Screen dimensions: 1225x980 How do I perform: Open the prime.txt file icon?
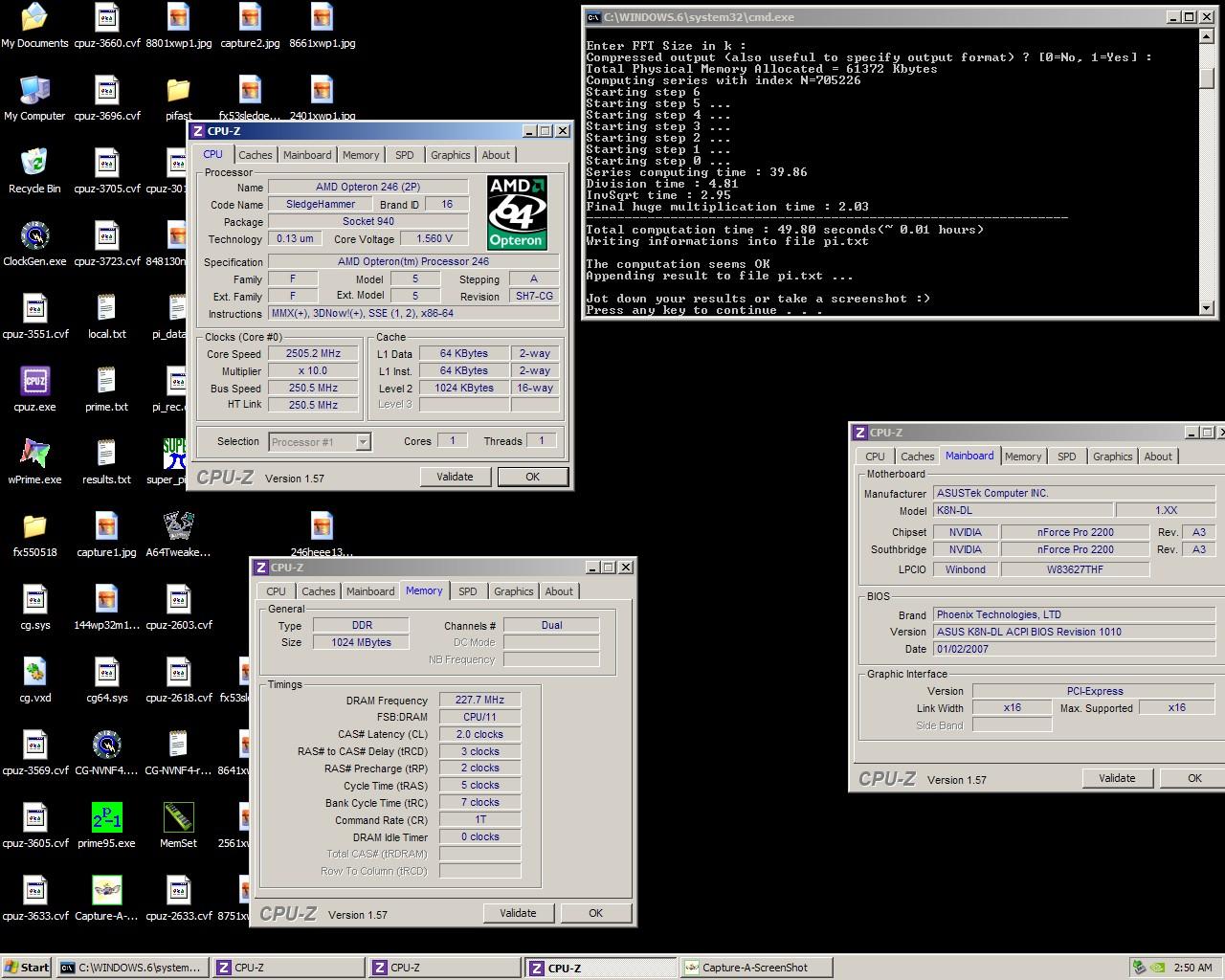[x=106, y=390]
